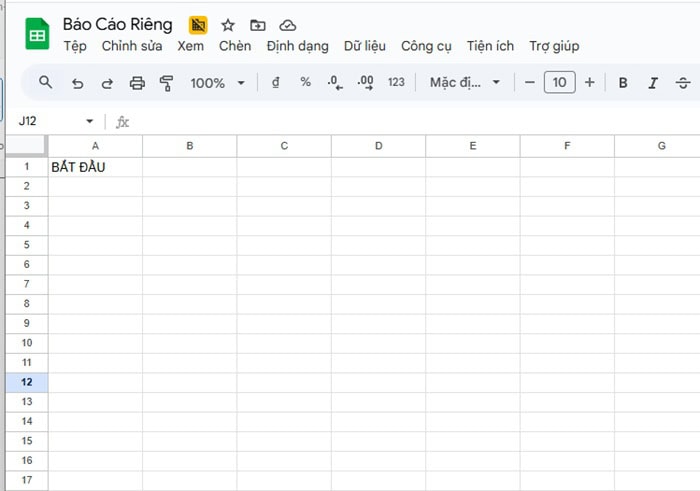Toggle strikethrough formatting
The width and height of the screenshot is (700, 491).
[x=683, y=83]
